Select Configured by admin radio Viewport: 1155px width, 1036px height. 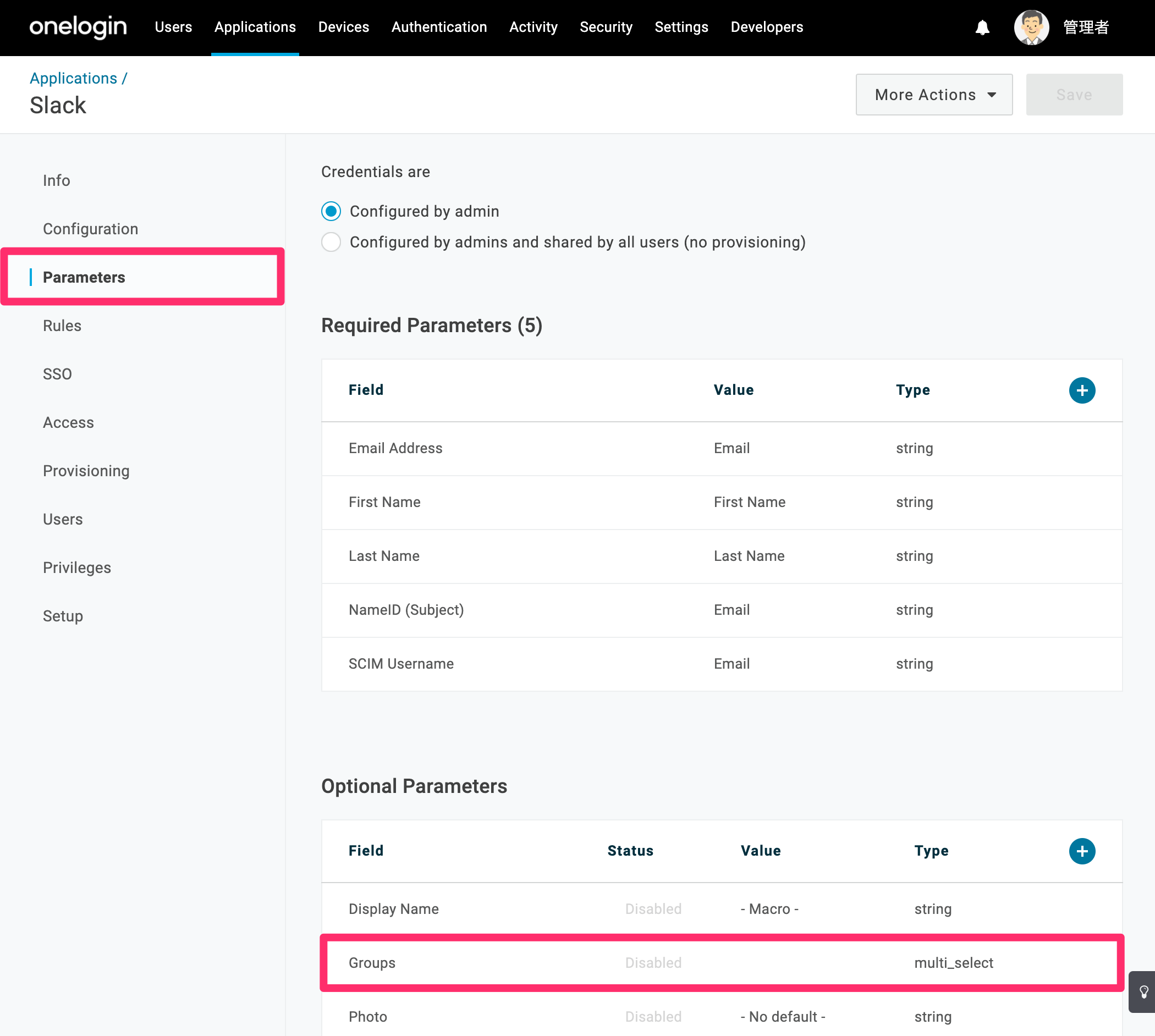pos(331,211)
